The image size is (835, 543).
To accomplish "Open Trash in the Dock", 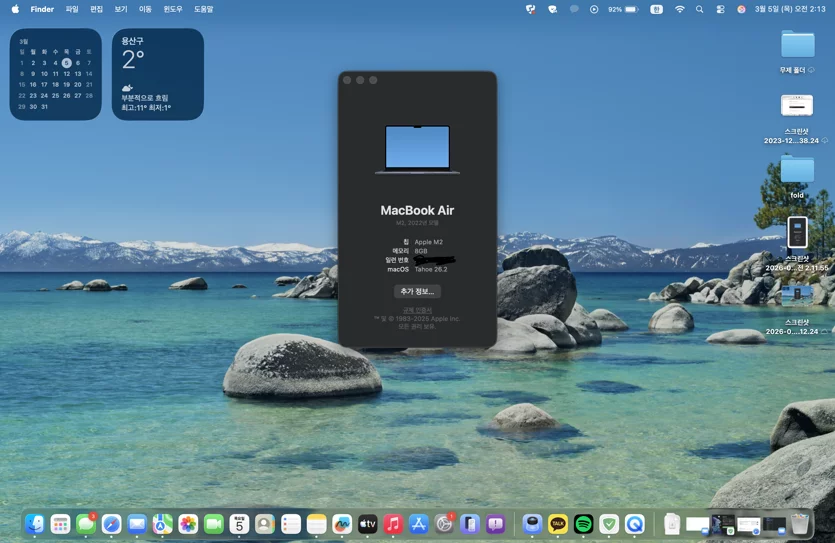I will tap(799, 525).
